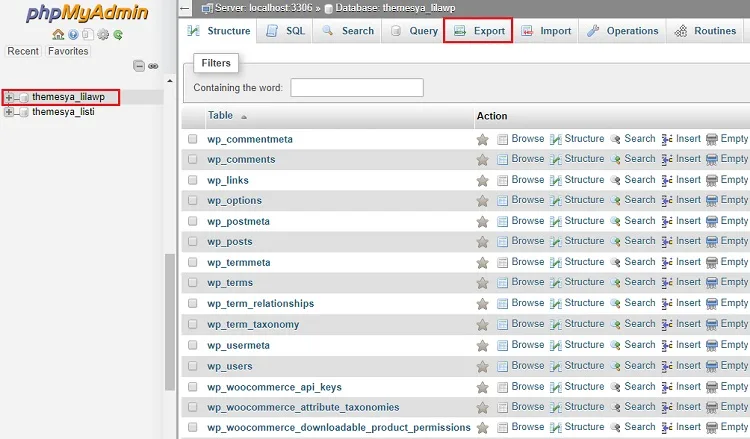Click Empty text for wp_options
Viewport: 750px width, 439px height.
click(734, 200)
